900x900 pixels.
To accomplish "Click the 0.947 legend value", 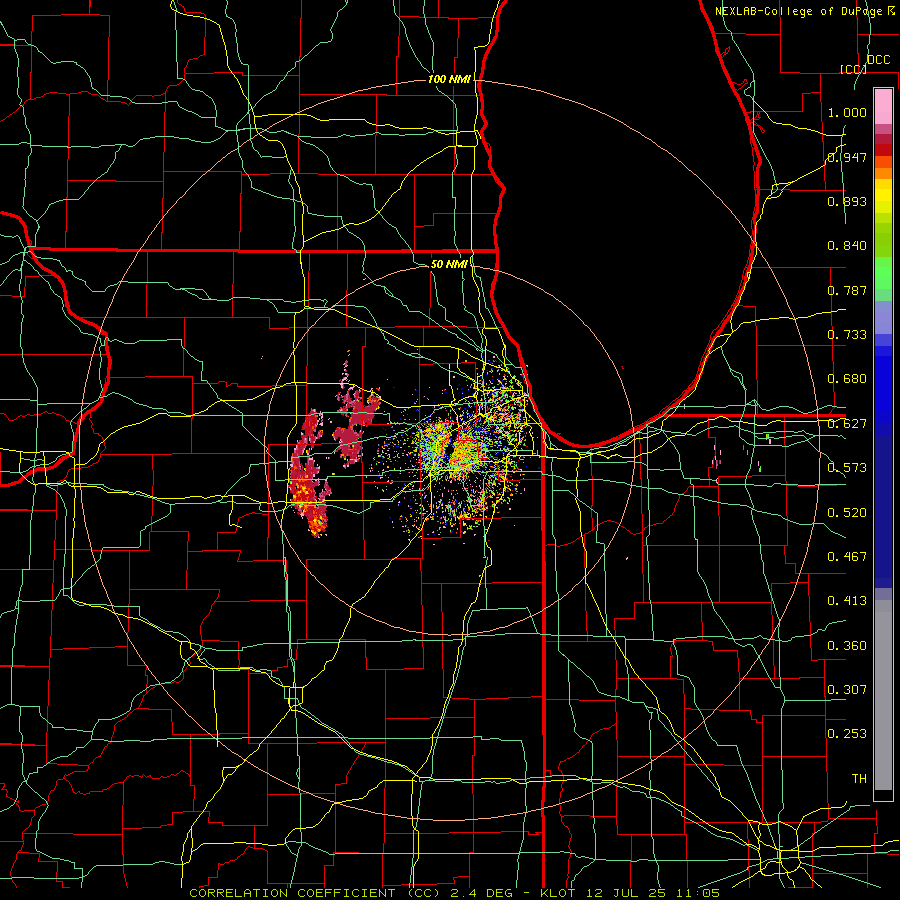I will (847, 157).
